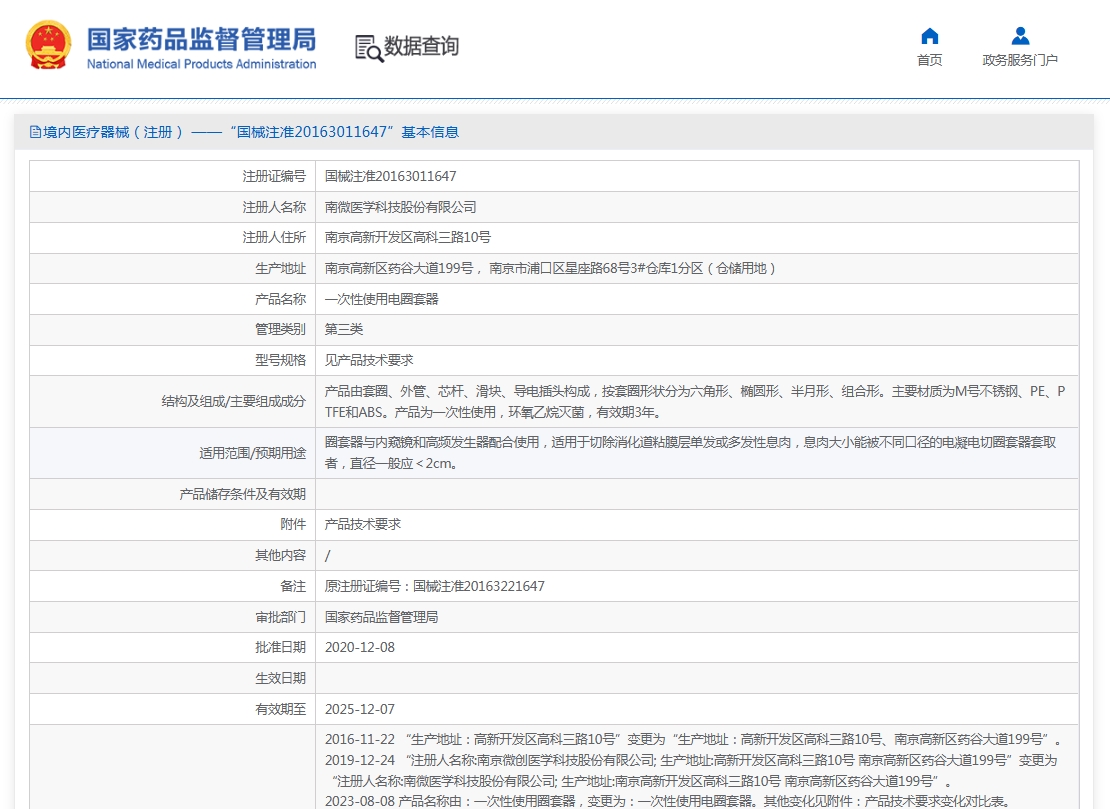Image resolution: width=1110 pixels, height=809 pixels.
Task: Click the 注册人住所 field label
Action: pos(274,238)
